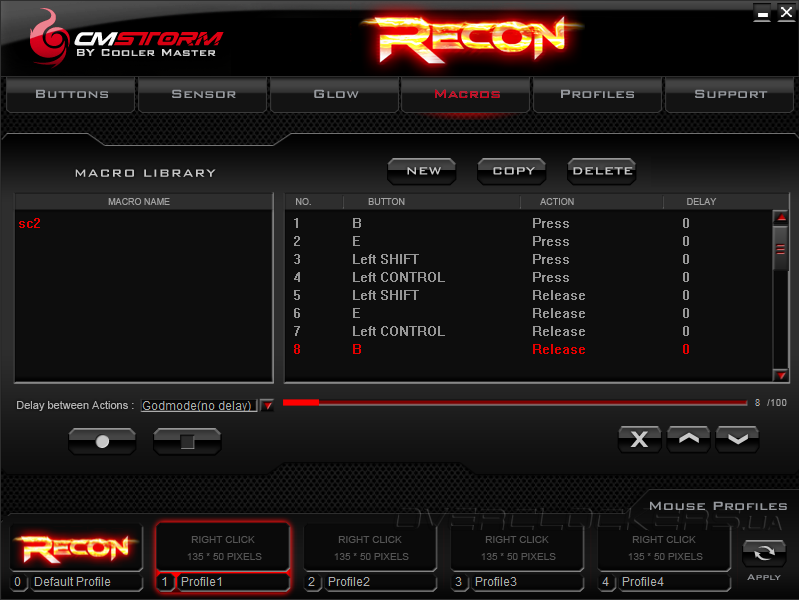Open the delay between actions dropdown arrow
800x600 pixels.
[267, 406]
